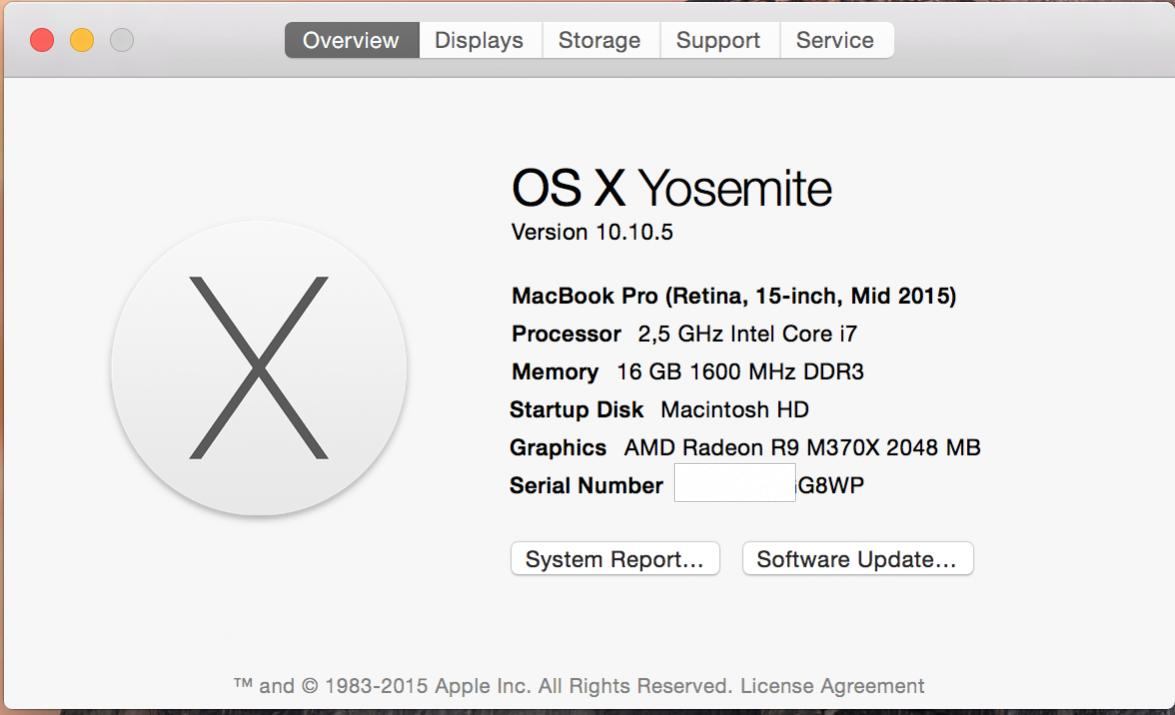Click the OS X Yosemite logo
Screen dimensions: 1175x715
[x=259, y=367]
